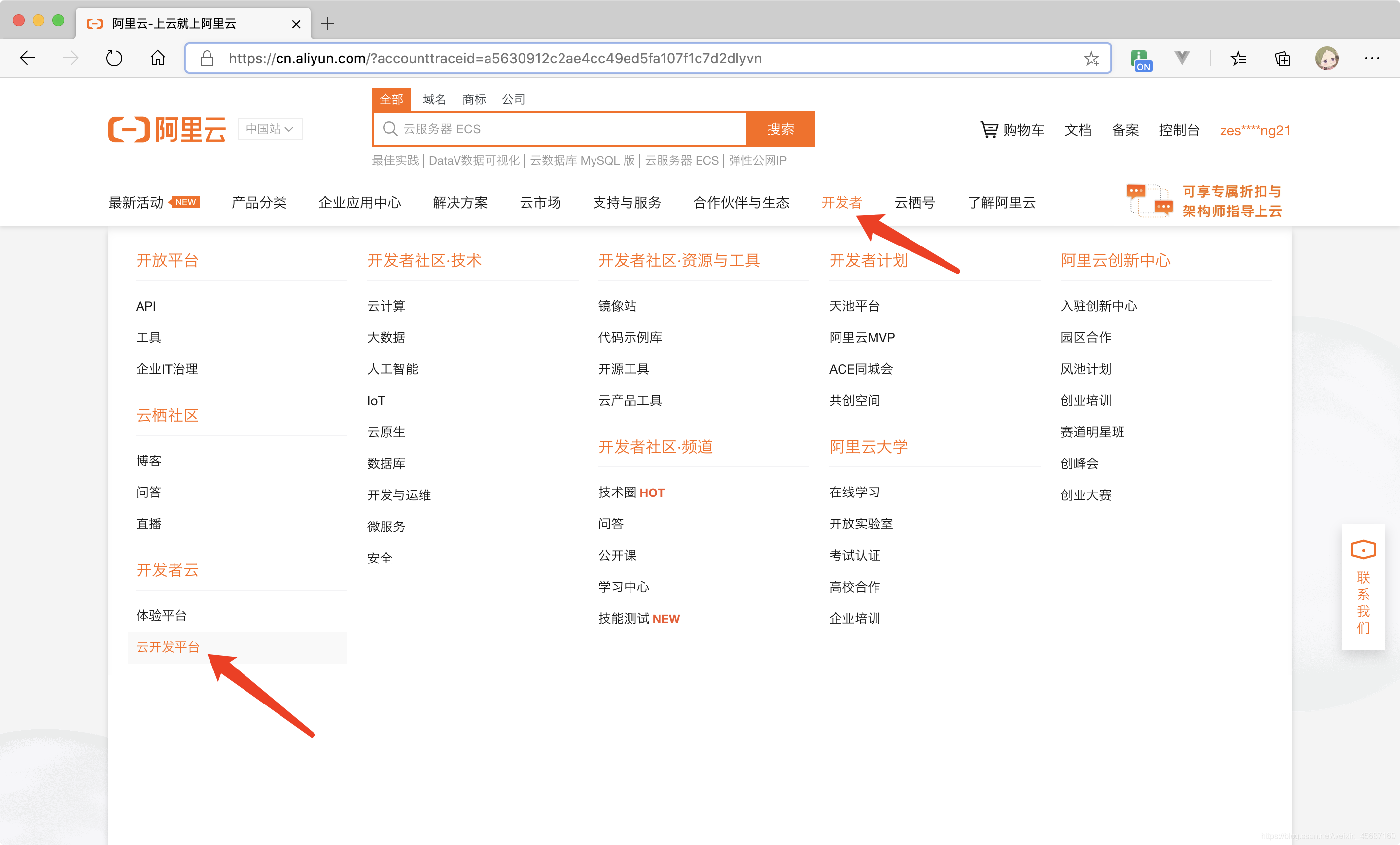Reload the page with refresh icon

114,58
